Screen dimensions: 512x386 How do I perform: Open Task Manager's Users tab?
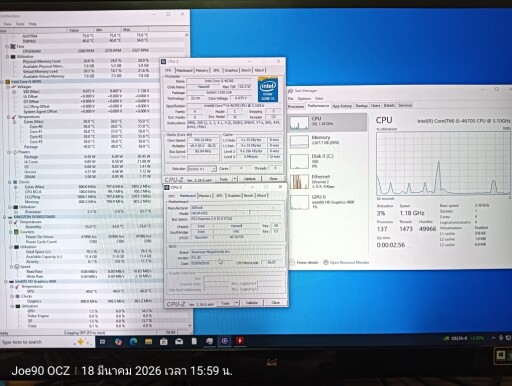(376, 105)
